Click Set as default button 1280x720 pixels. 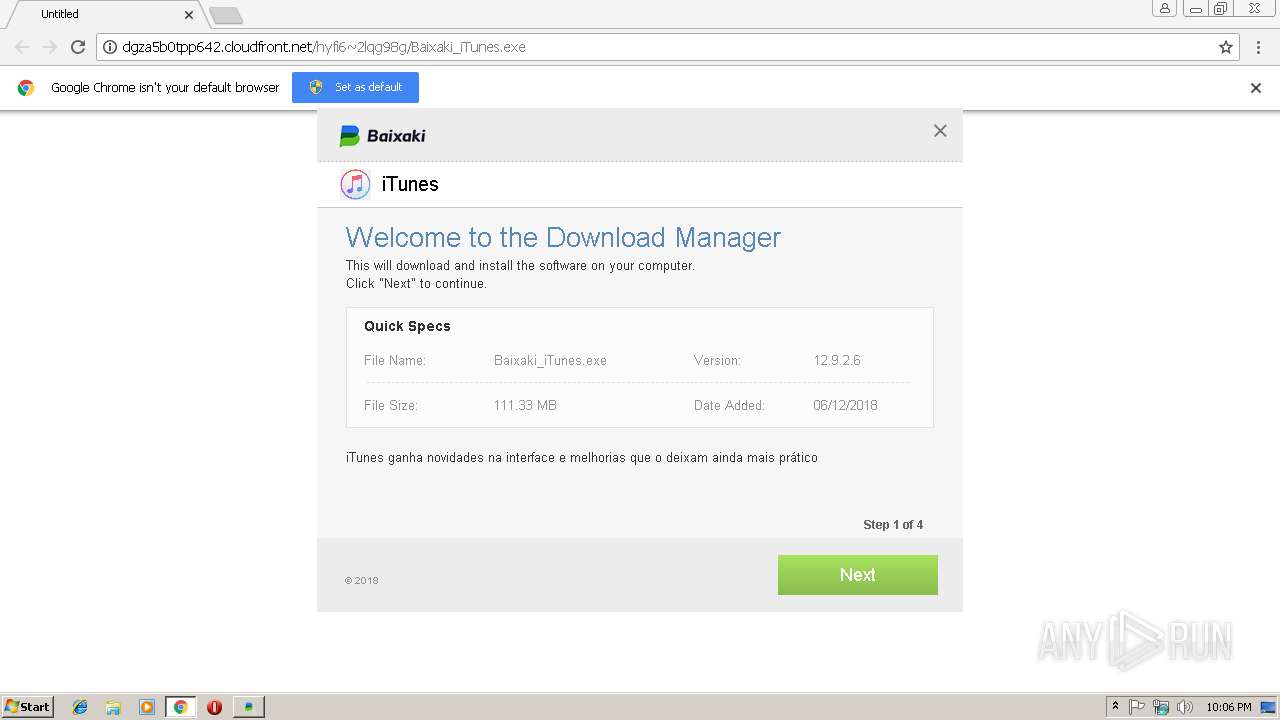pyautogui.click(x=355, y=87)
